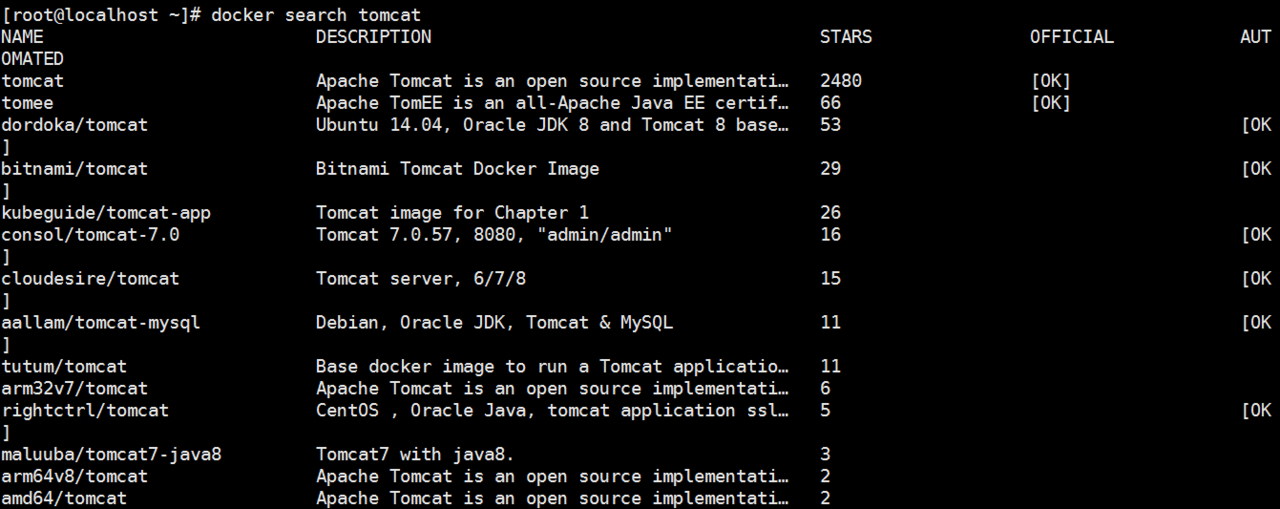Screen dimensions: 1280x509
Task: Click the DESCRIPTION column header
Action: tap(374, 37)
